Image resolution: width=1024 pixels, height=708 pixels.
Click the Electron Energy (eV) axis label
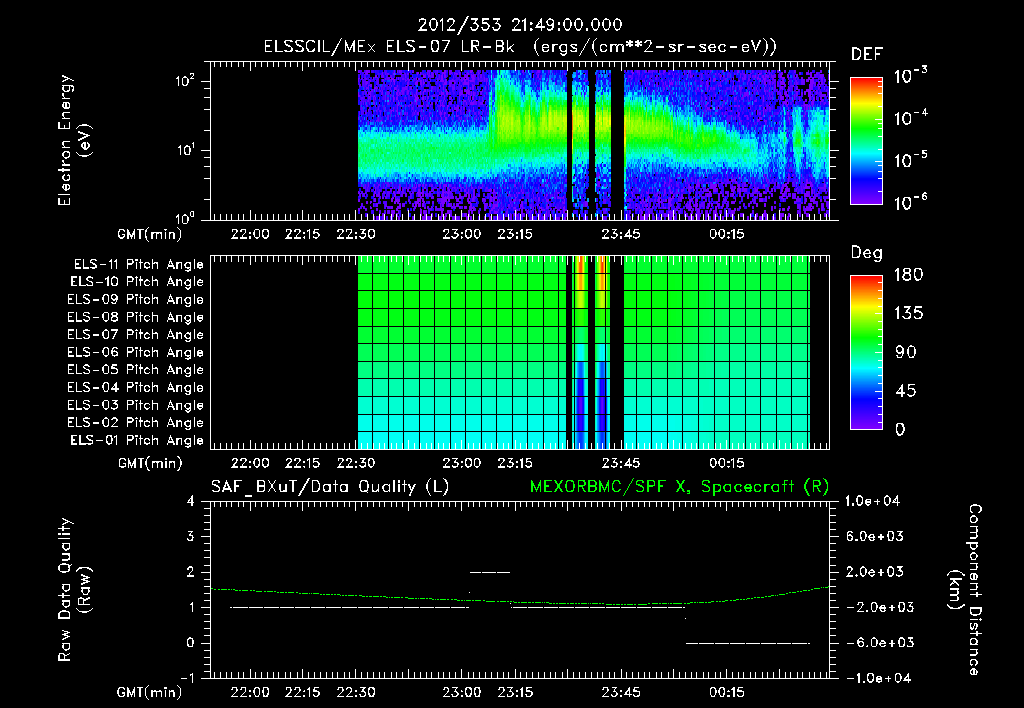[x=74, y=140]
